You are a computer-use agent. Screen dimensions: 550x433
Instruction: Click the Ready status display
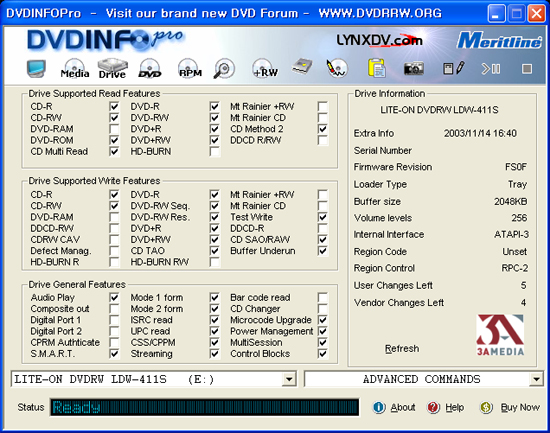pos(204,407)
